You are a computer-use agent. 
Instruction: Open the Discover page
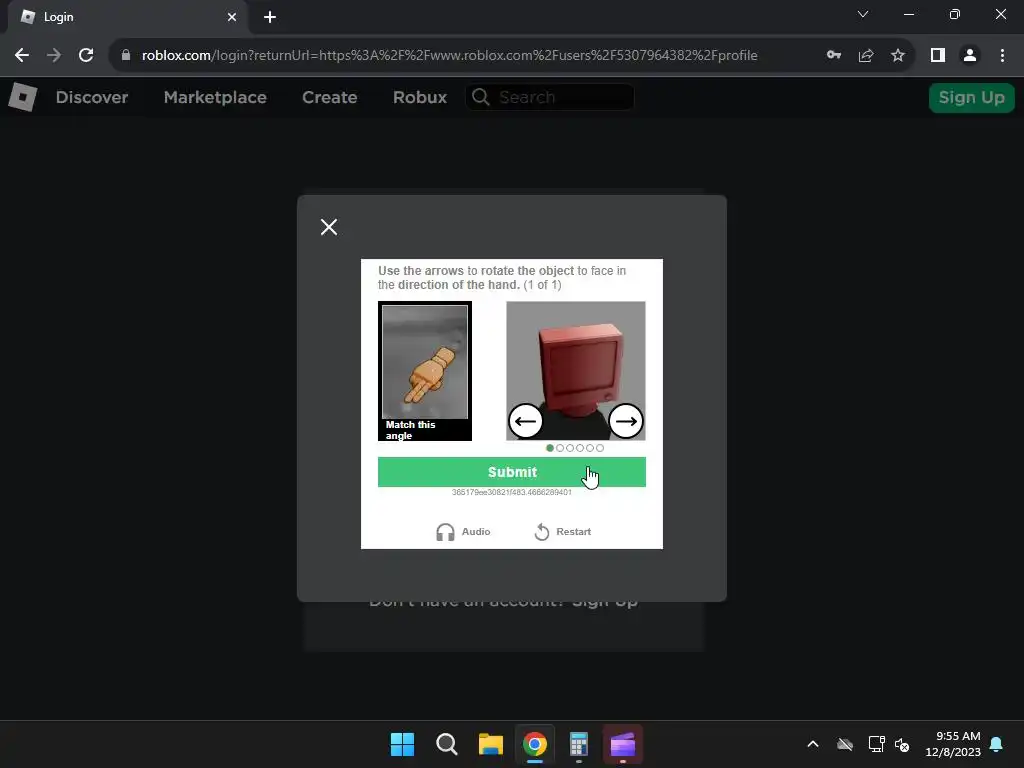[91, 97]
